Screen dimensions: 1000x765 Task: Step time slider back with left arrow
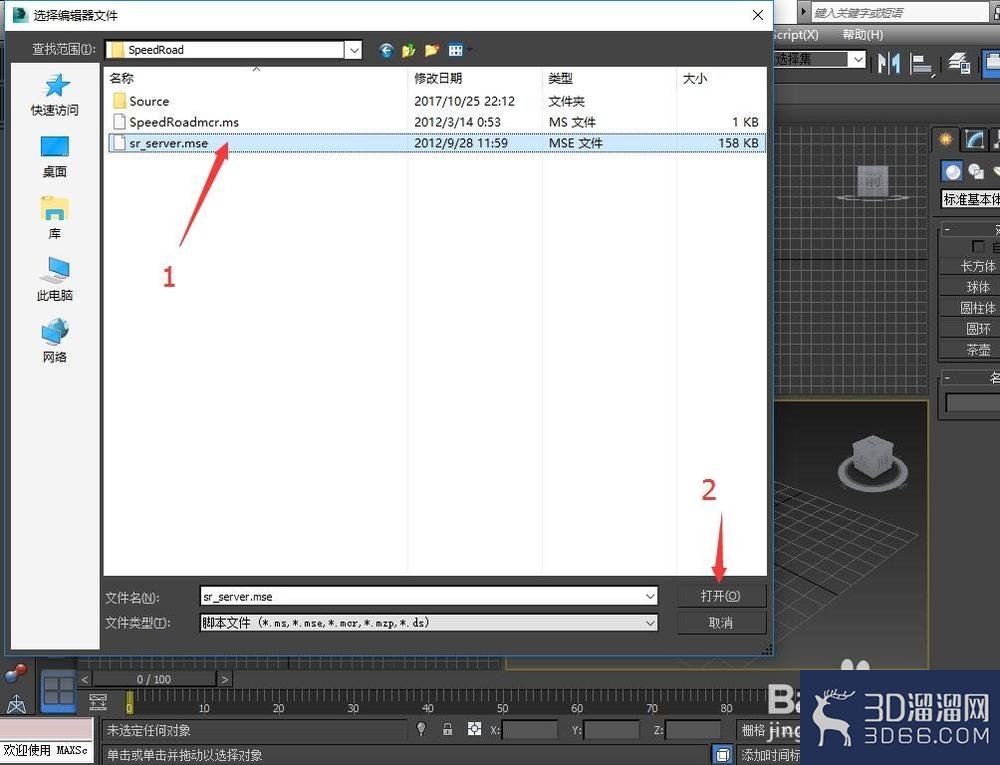(x=85, y=680)
